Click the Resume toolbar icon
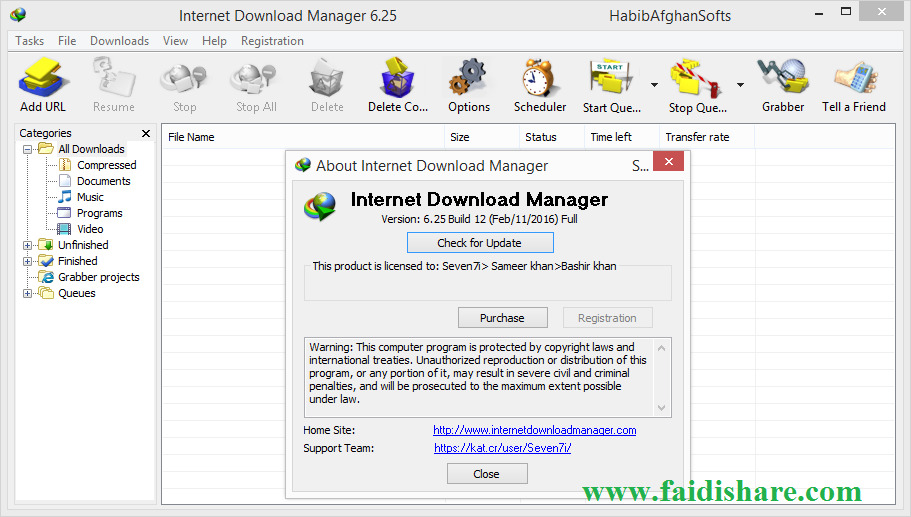The height and width of the screenshot is (517, 911). (x=114, y=77)
